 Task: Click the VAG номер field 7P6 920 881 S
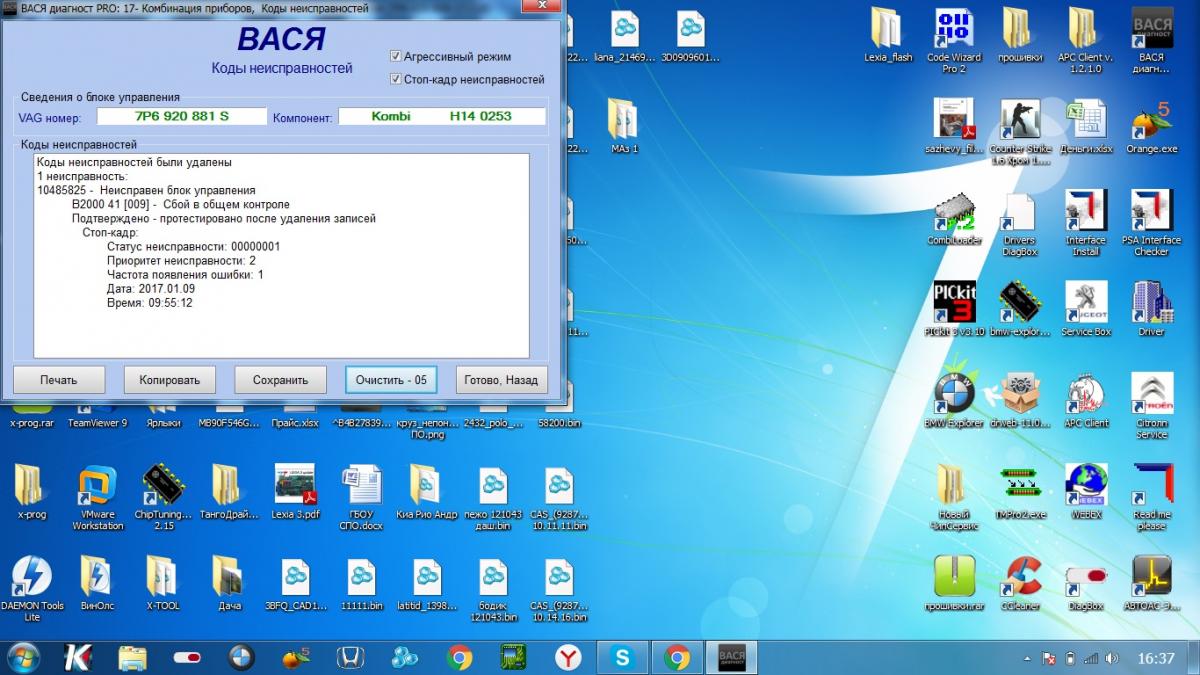click(182, 117)
